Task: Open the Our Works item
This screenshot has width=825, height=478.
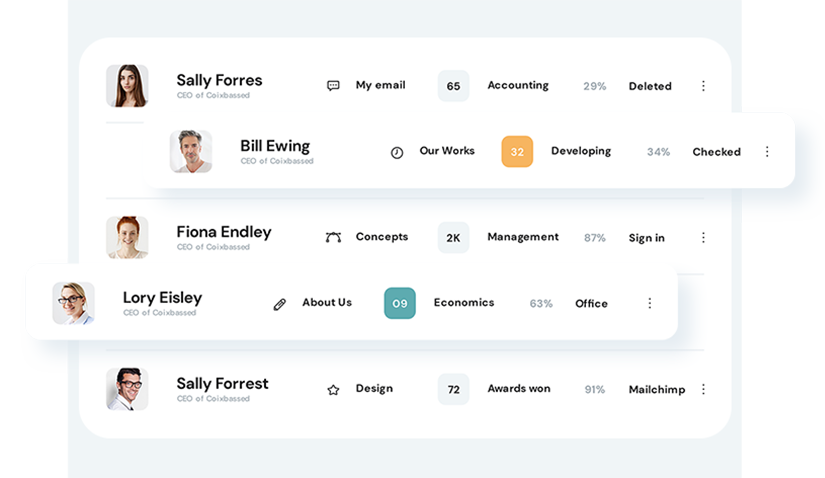Action: pyautogui.click(x=447, y=151)
